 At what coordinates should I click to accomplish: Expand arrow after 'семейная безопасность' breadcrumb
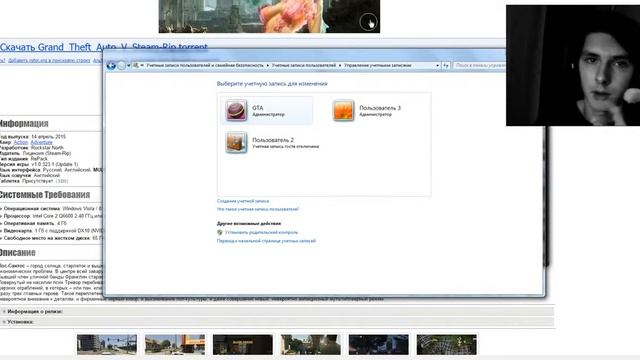(268, 65)
